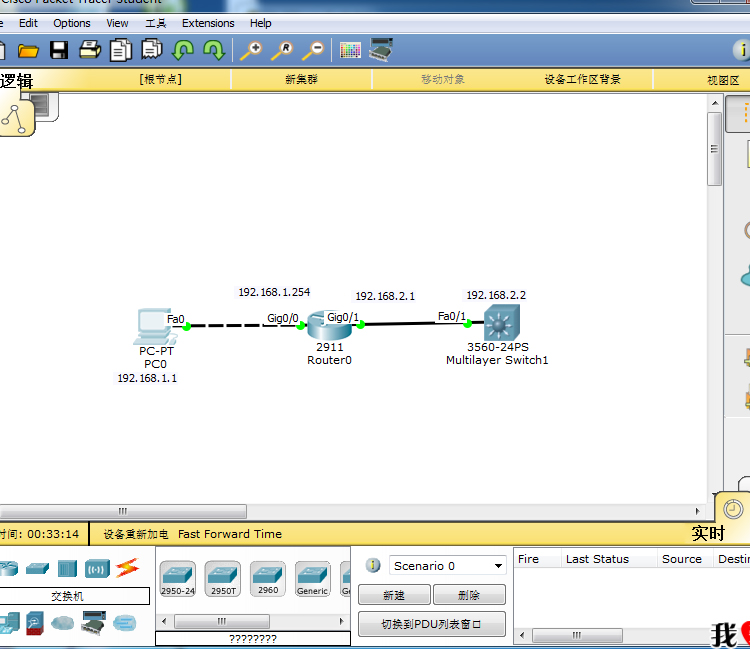Zoom out with the minus magnifier
The height and width of the screenshot is (649, 750).
[x=313, y=50]
